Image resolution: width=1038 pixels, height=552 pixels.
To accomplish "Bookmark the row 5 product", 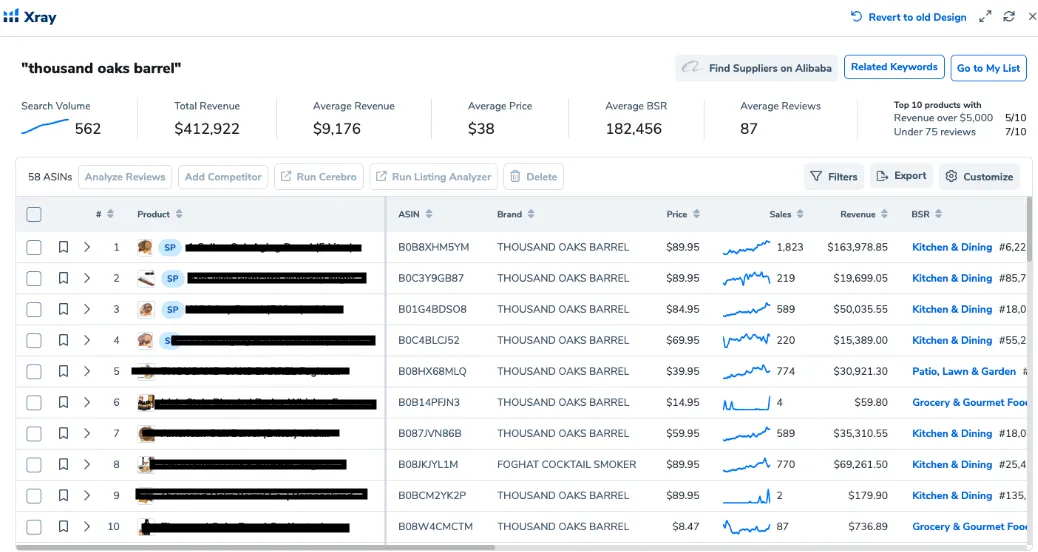I will click(63, 371).
